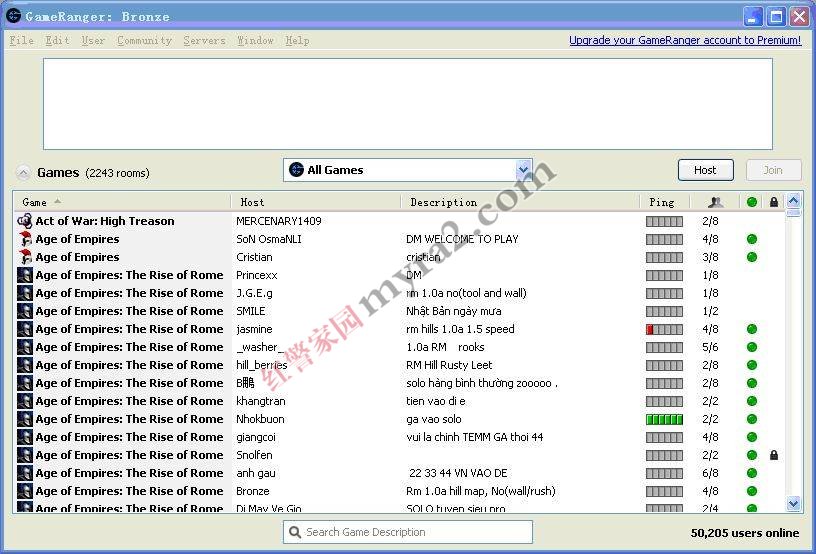Select description 'rm 1.0a no(tool and wall)'
Screen dimensions: 816x554
tap(466, 293)
